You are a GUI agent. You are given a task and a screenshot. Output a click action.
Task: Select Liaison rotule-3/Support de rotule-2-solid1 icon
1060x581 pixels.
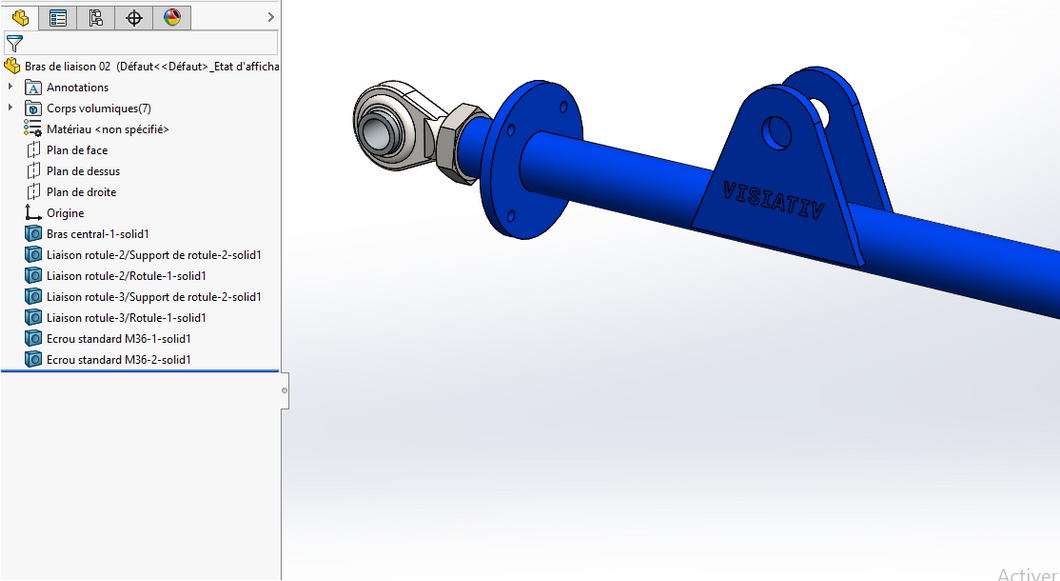coord(33,297)
